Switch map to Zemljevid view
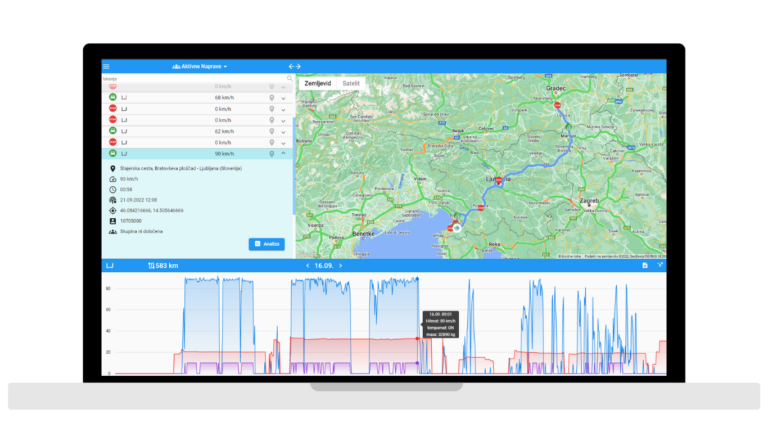The width and height of the screenshot is (768, 432). 318,83
